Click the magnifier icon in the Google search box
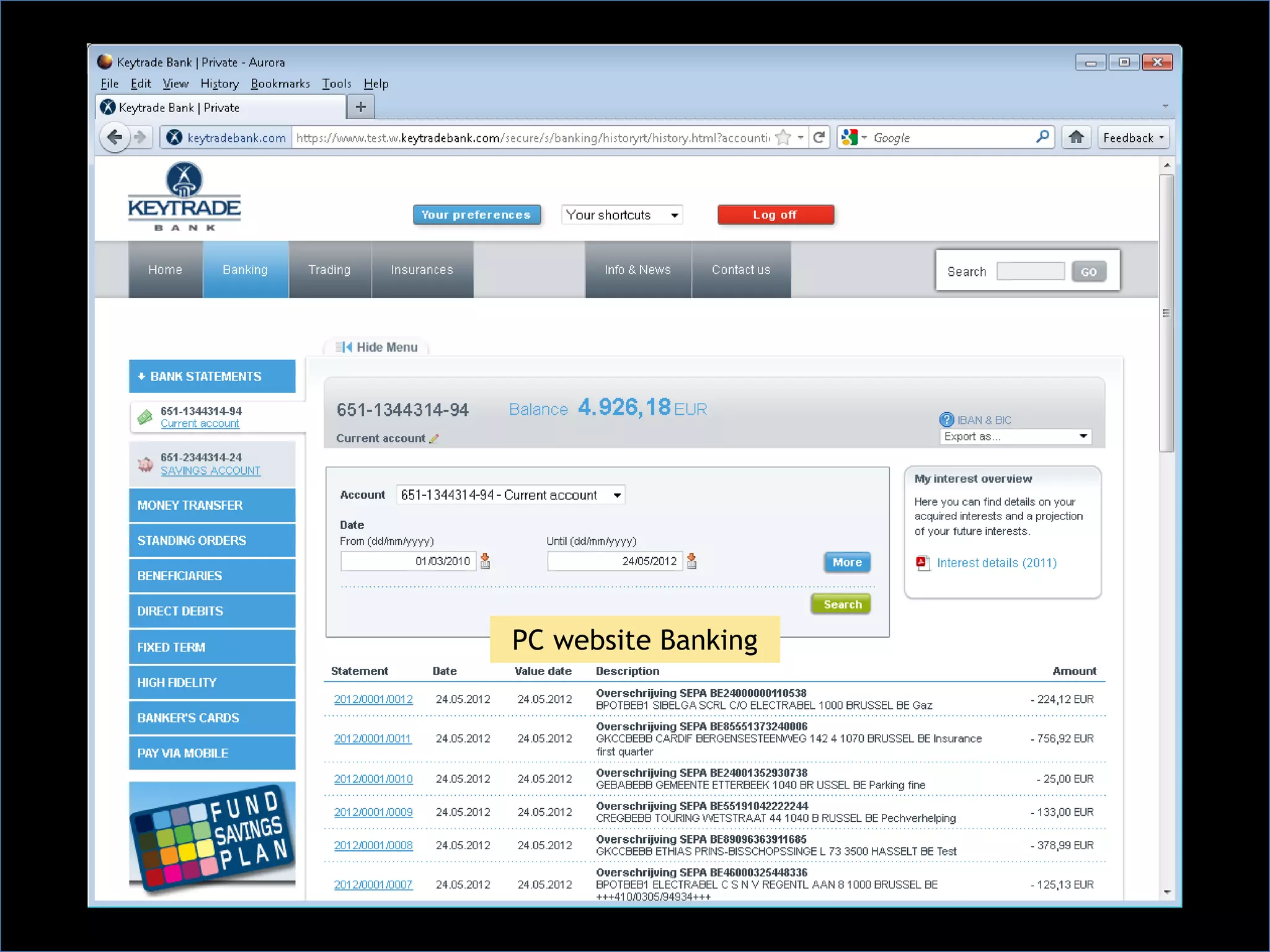 1042,137
